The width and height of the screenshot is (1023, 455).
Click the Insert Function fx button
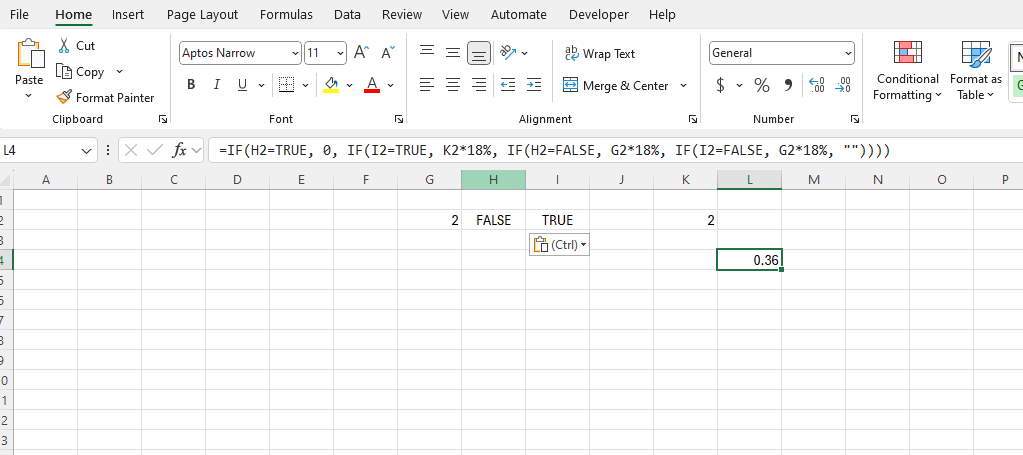tap(179, 151)
